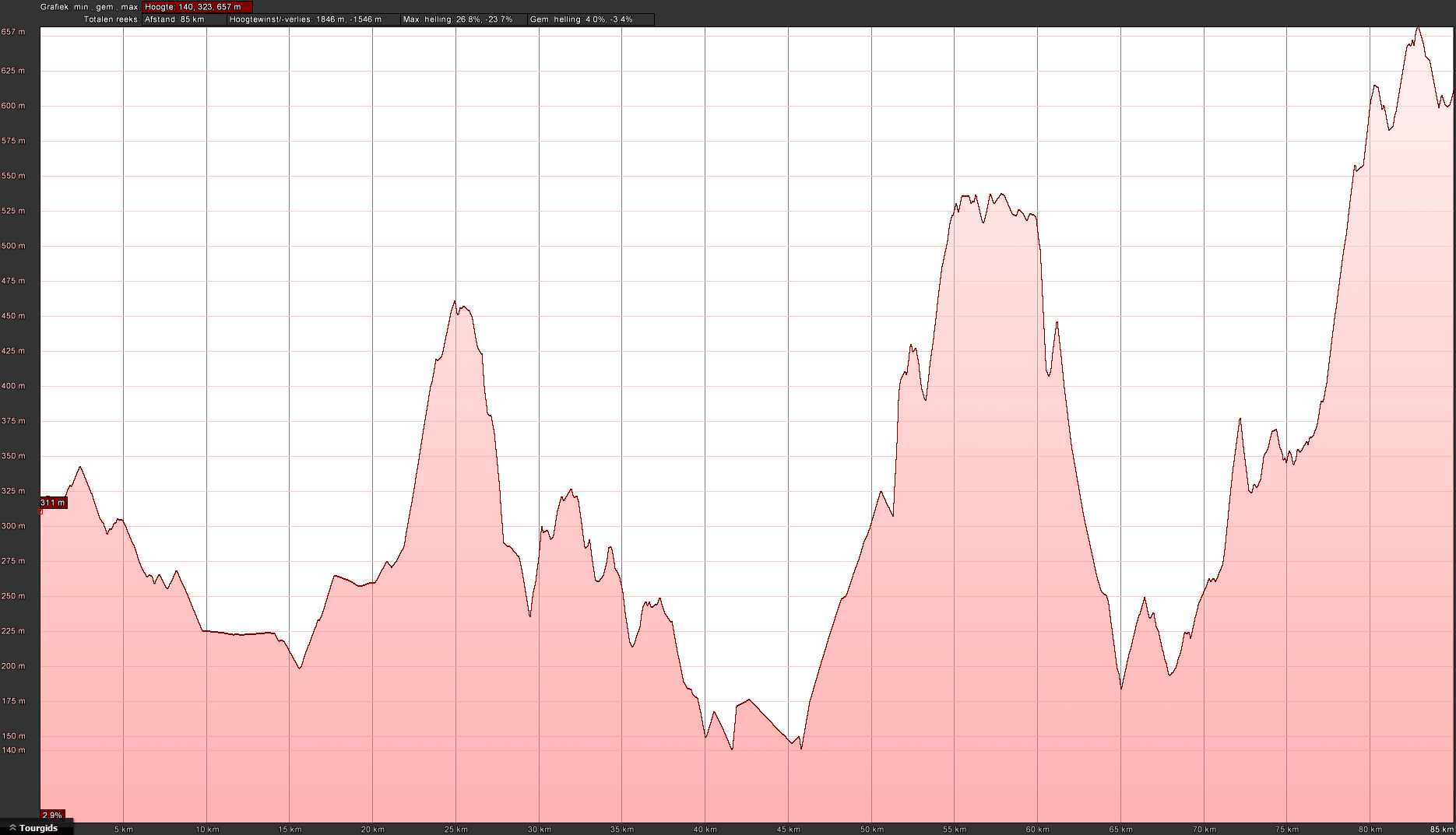
Task: Click the 500 m label on elevation axis
Action: pos(13,246)
